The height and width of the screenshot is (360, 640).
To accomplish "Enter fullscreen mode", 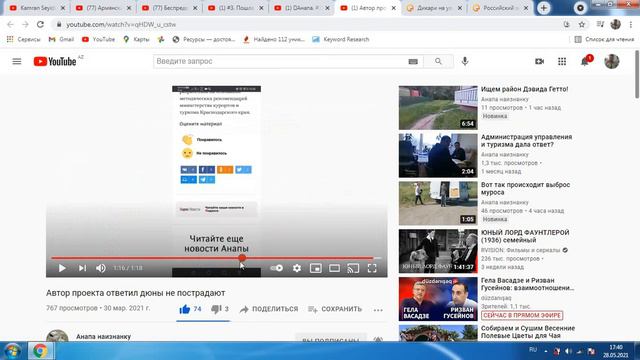I will point(372,268).
